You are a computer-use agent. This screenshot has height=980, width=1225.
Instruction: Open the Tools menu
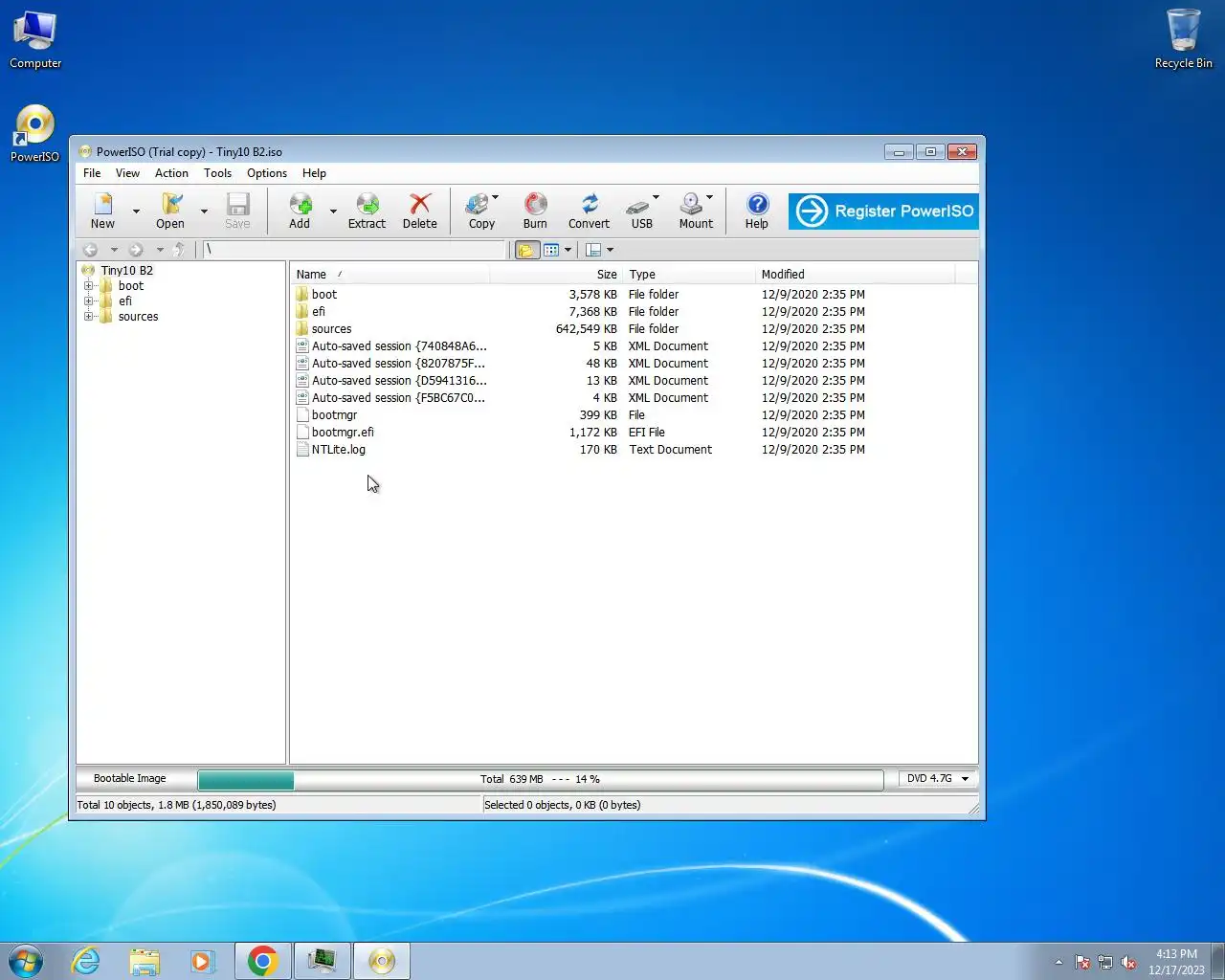[x=217, y=173]
